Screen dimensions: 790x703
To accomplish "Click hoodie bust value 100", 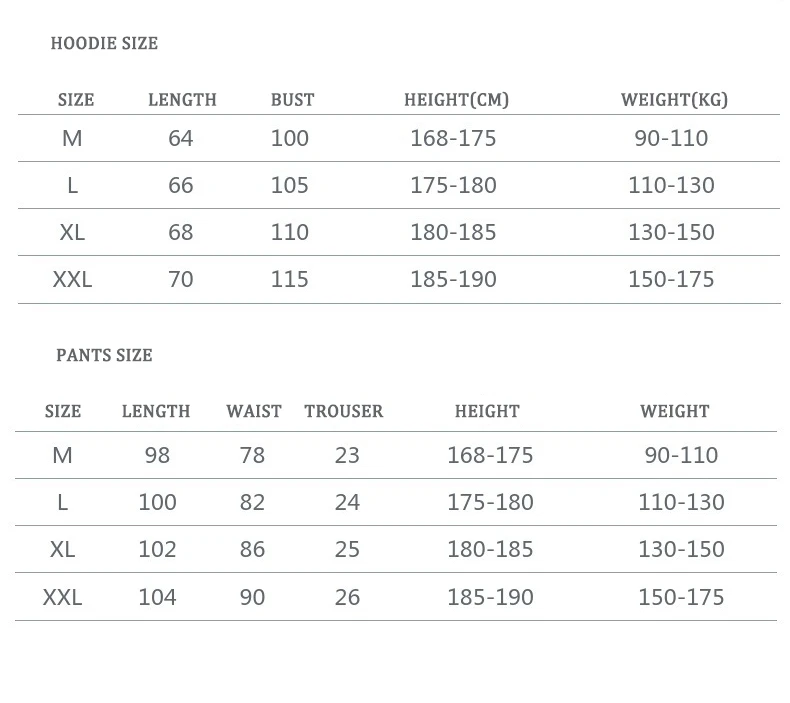I will [290, 138].
